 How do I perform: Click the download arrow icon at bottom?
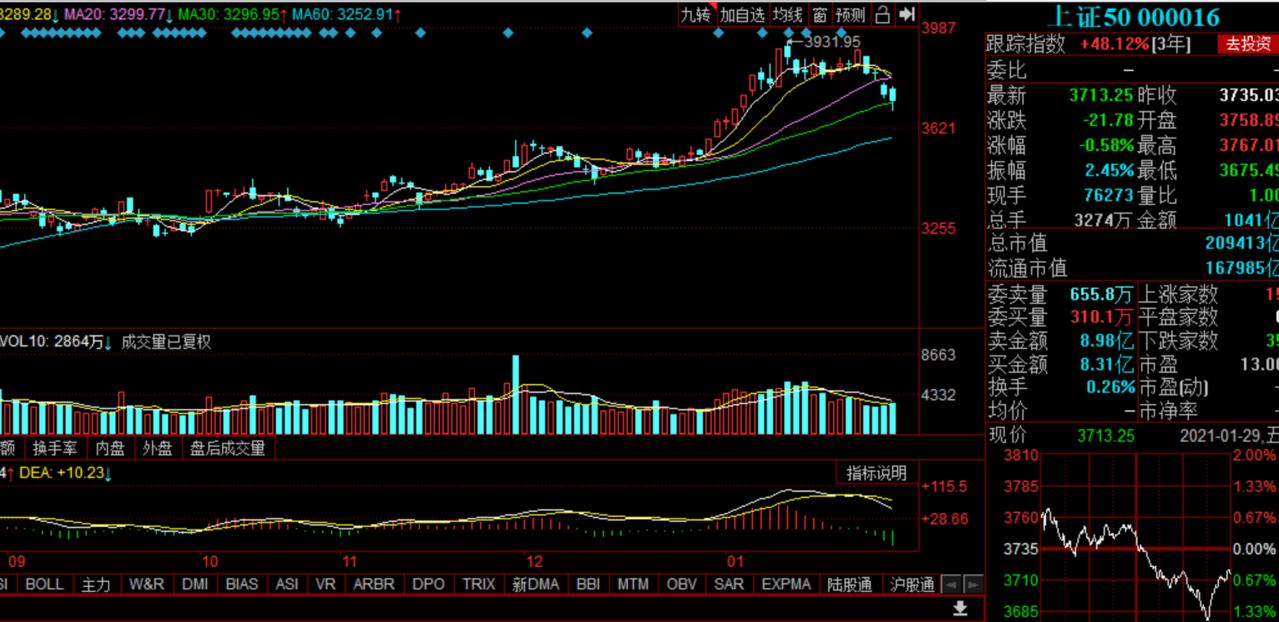click(960, 608)
